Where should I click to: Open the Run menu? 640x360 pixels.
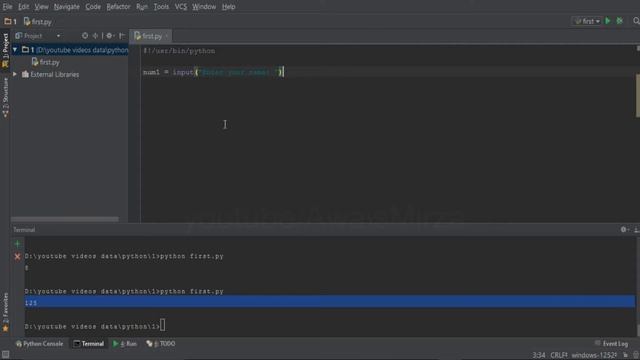coord(142,7)
